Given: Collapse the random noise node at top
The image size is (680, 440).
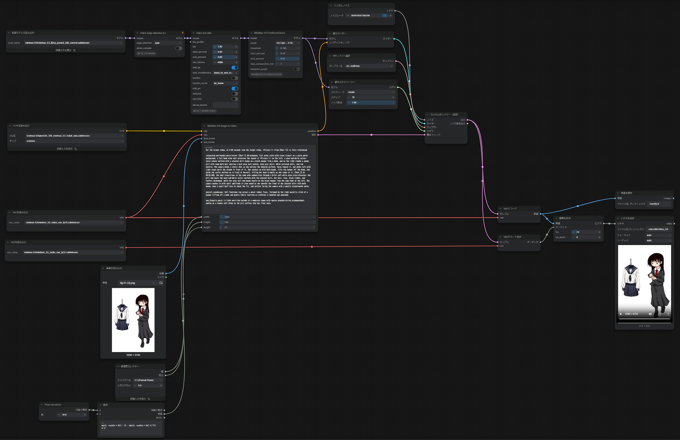Looking at the screenshot, I should click(x=331, y=6).
